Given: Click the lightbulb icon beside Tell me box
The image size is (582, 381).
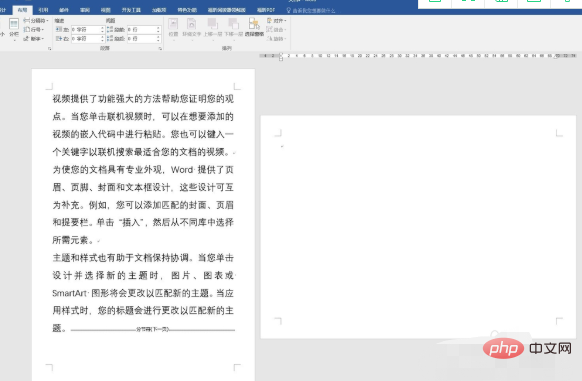Looking at the screenshot, I should tap(288, 10).
